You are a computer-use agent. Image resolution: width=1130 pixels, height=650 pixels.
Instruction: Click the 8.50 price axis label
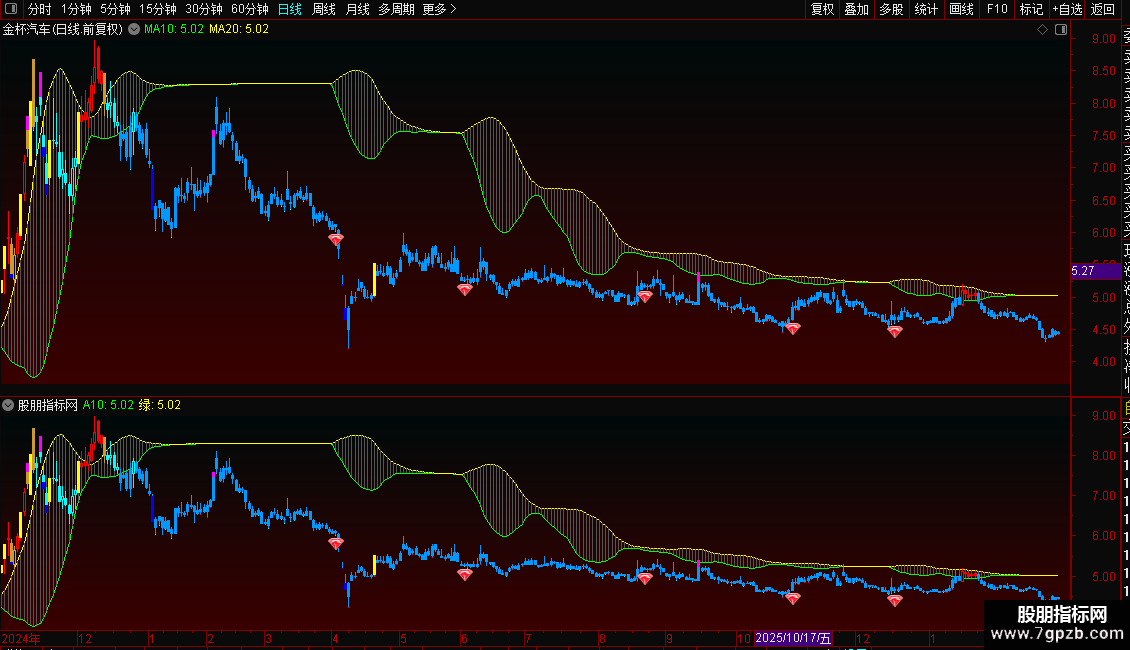pos(1103,71)
